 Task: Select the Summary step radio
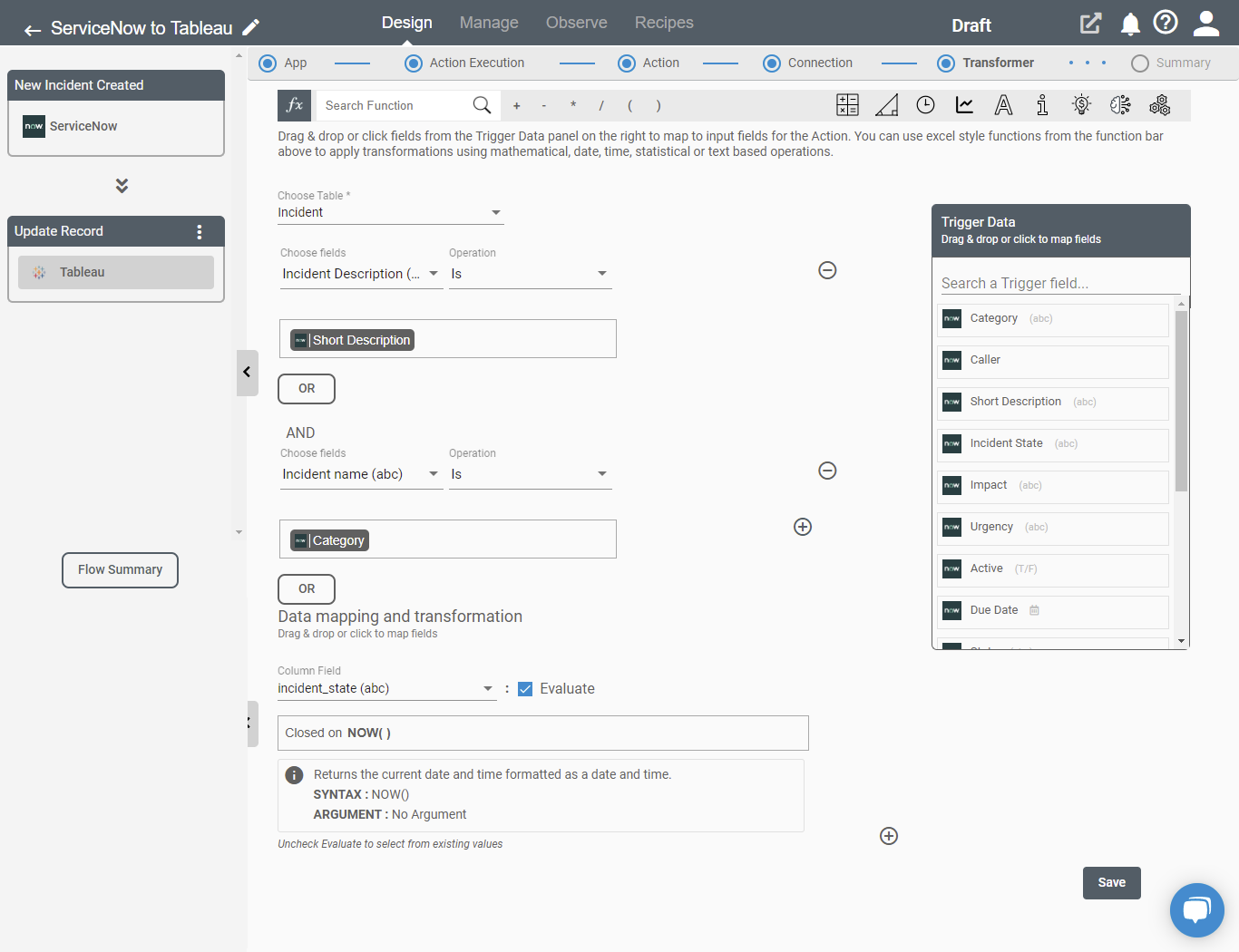pyautogui.click(x=1140, y=63)
